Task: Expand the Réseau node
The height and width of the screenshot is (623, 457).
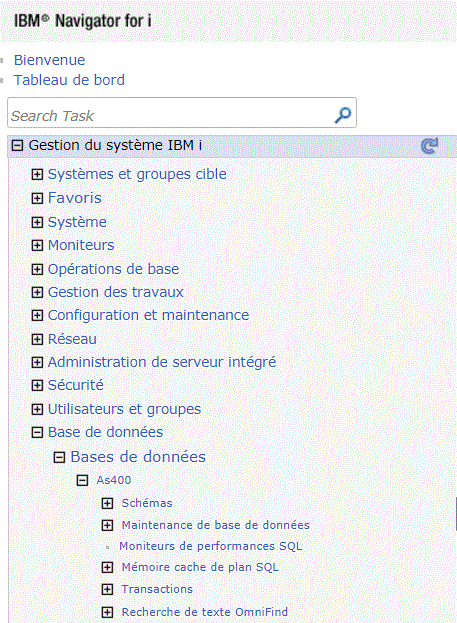Action: tap(37, 339)
